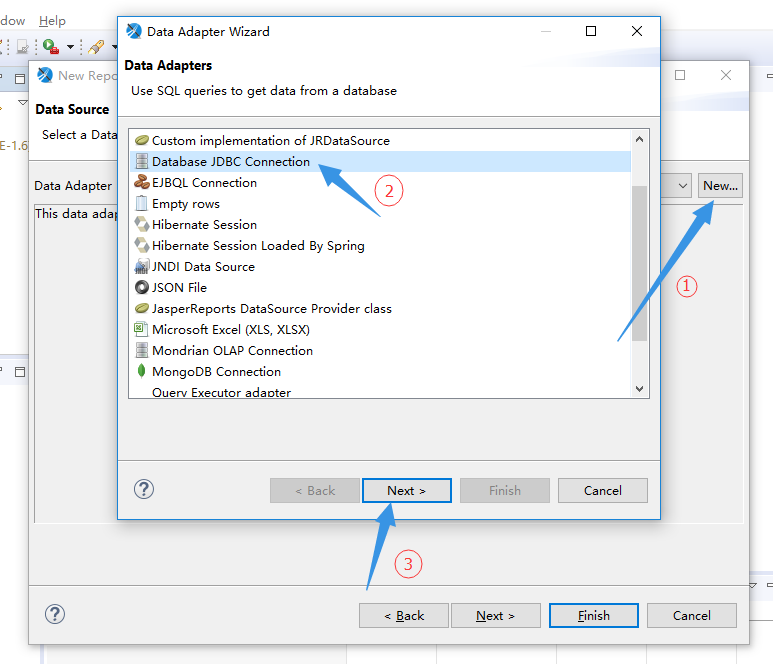
Task: Open the Help menu
Action: coord(52,21)
